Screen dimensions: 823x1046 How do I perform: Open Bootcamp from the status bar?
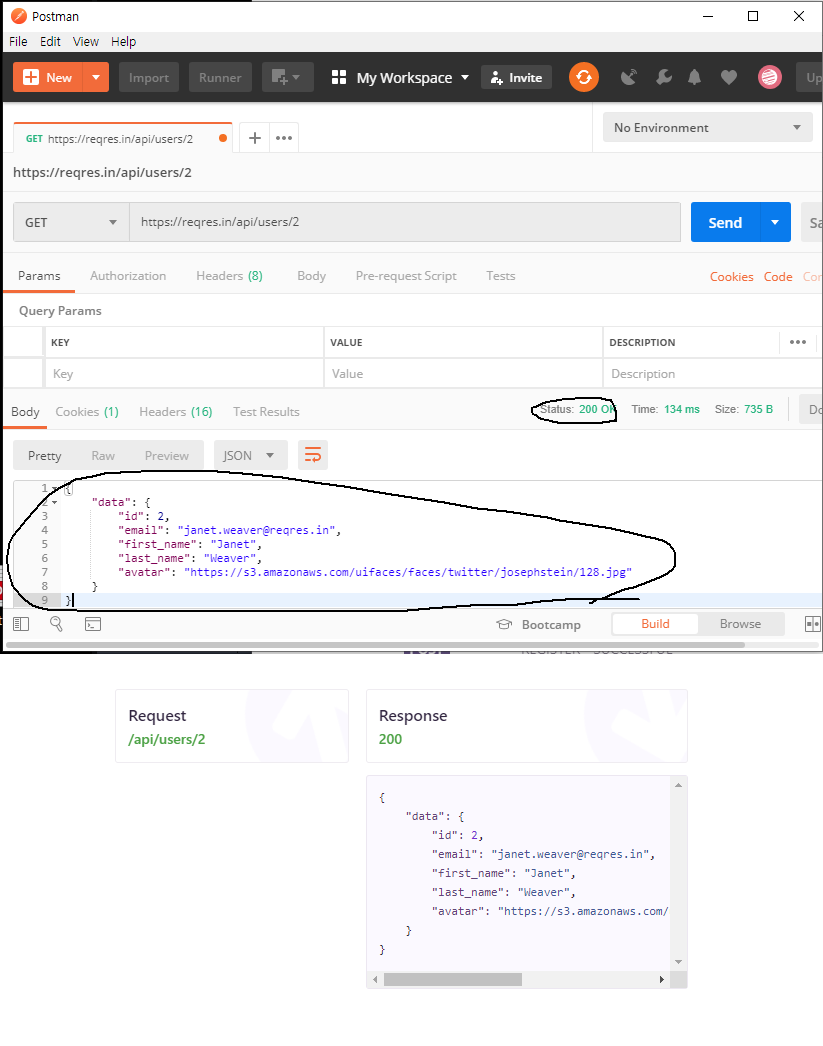coord(539,624)
